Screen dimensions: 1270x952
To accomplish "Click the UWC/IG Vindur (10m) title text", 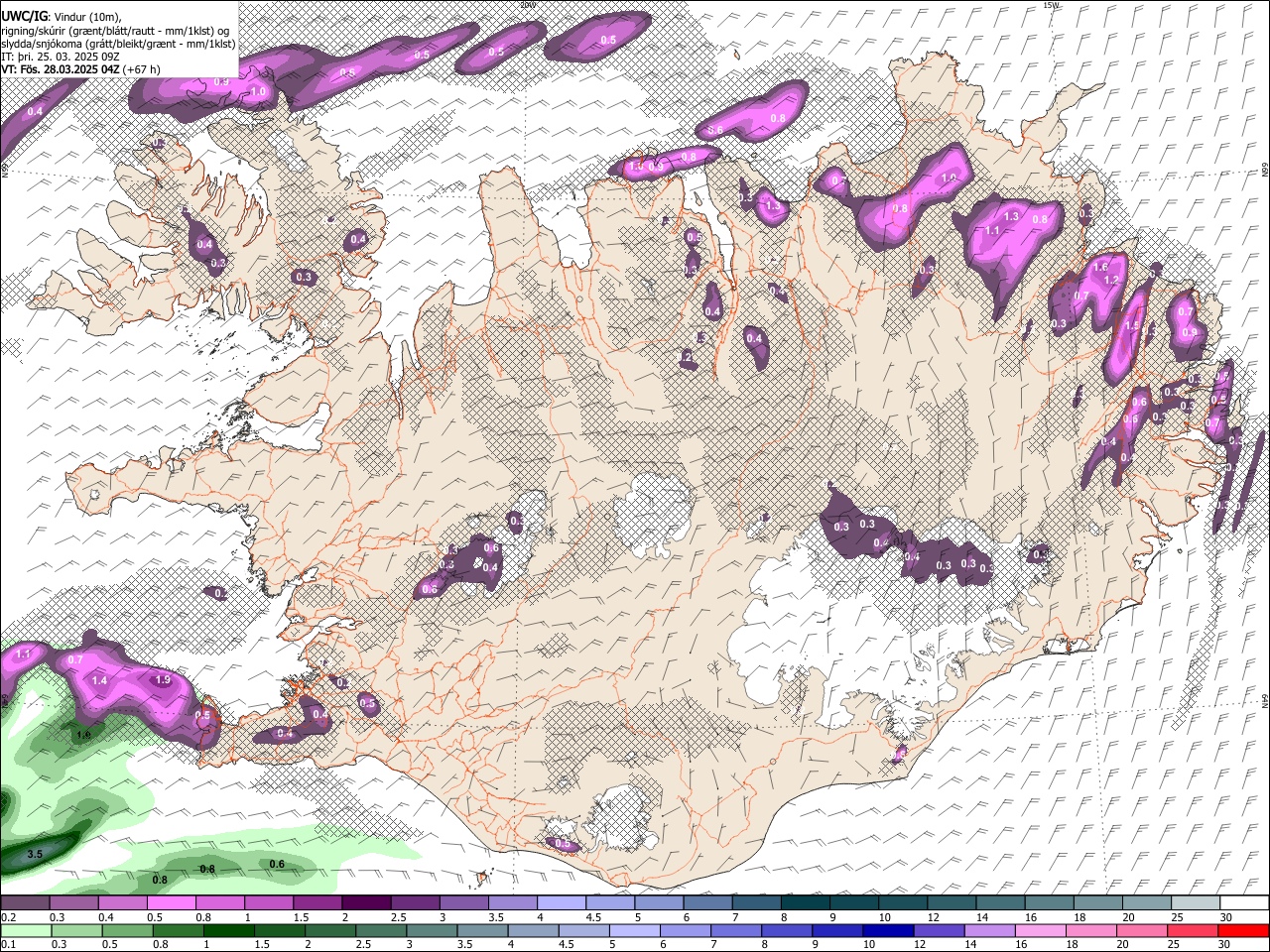I will [62, 17].
